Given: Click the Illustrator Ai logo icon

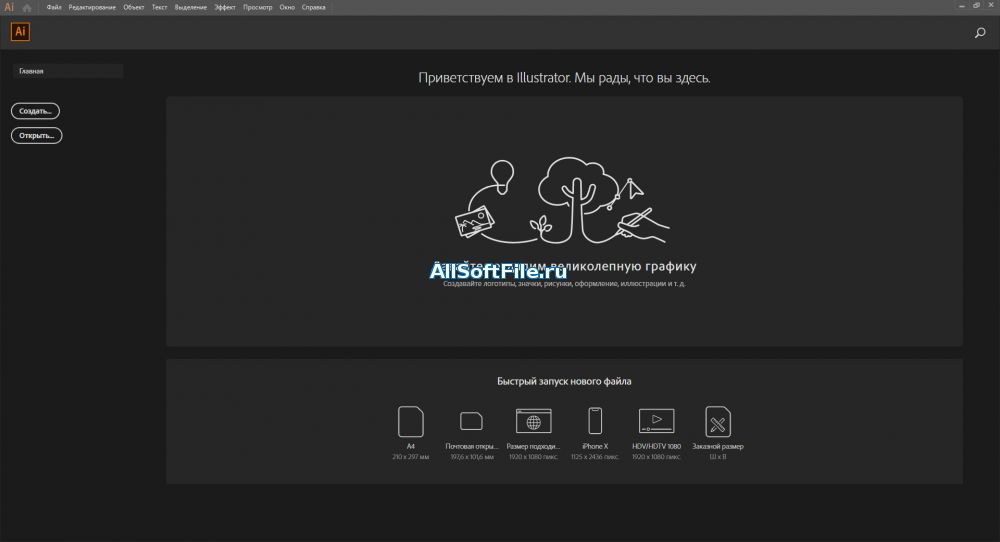Looking at the screenshot, I should coord(20,32).
